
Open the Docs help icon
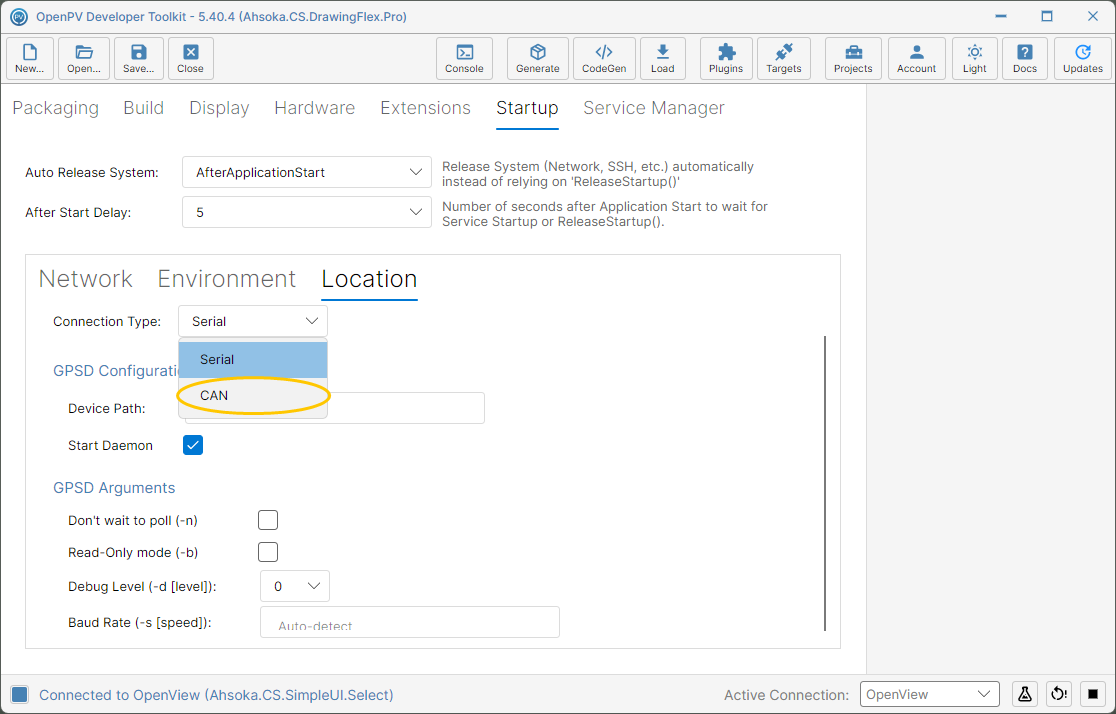1025,58
